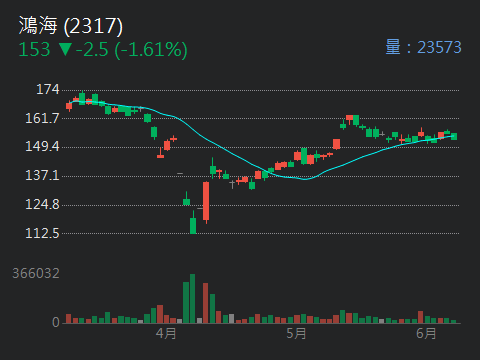480x360 pixels.
Task: Click the 137.1 price axis label
Action: coord(42,175)
